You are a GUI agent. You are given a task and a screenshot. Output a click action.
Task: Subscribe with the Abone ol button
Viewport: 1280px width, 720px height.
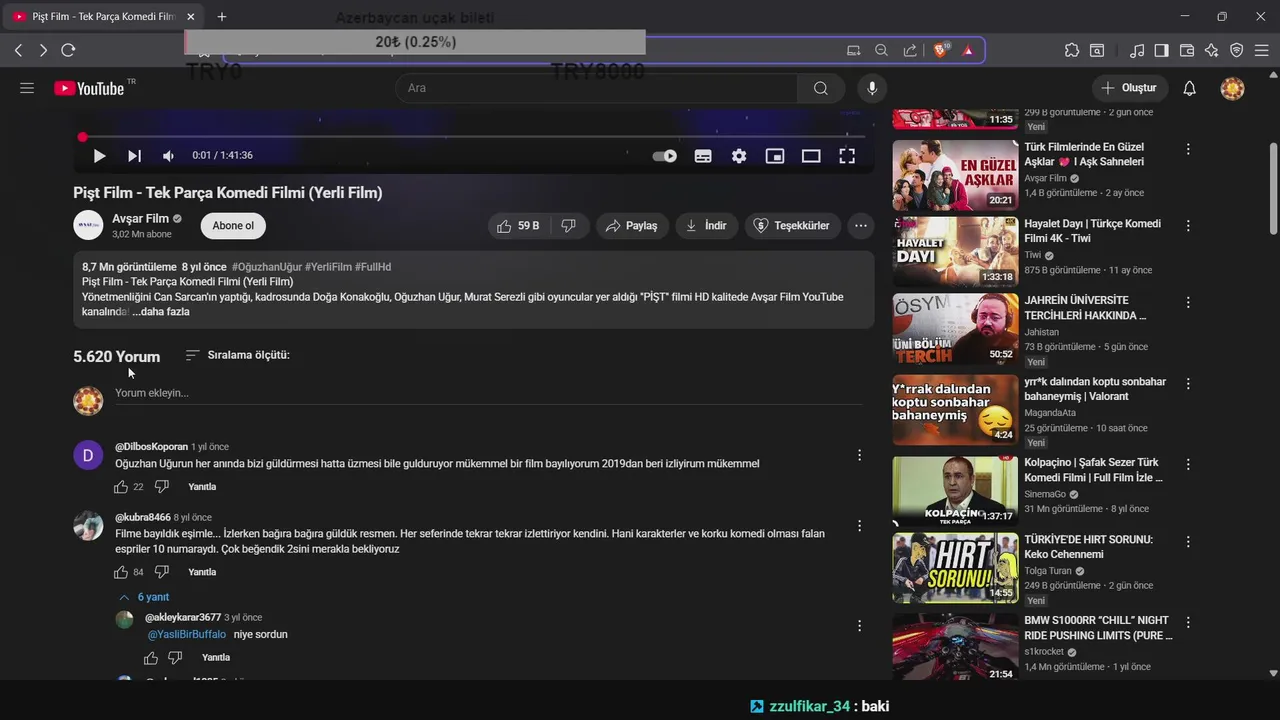(233, 226)
